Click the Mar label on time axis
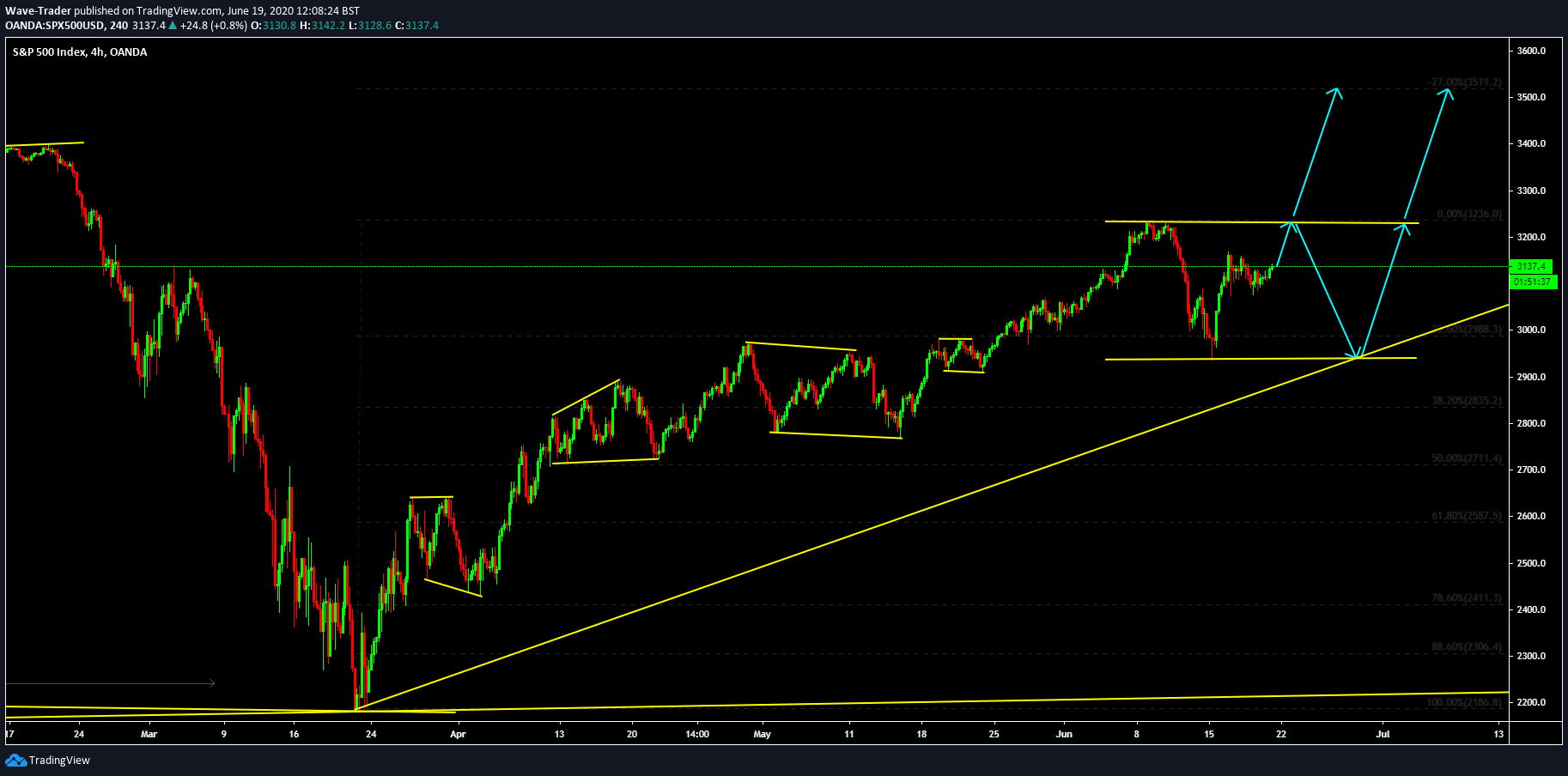1568x776 pixels. click(149, 734)
